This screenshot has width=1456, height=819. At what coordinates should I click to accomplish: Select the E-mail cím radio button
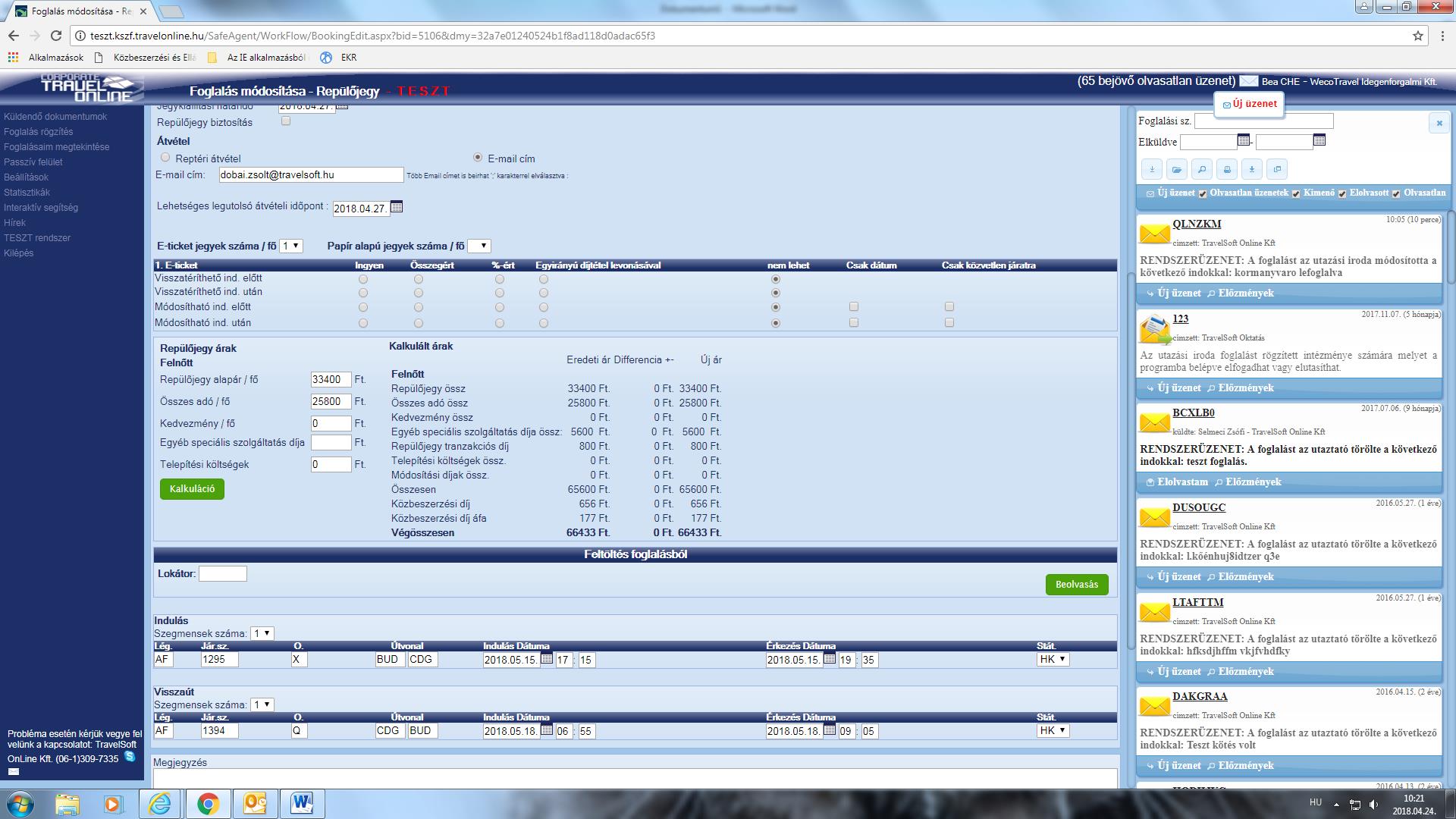pos(478,158)
